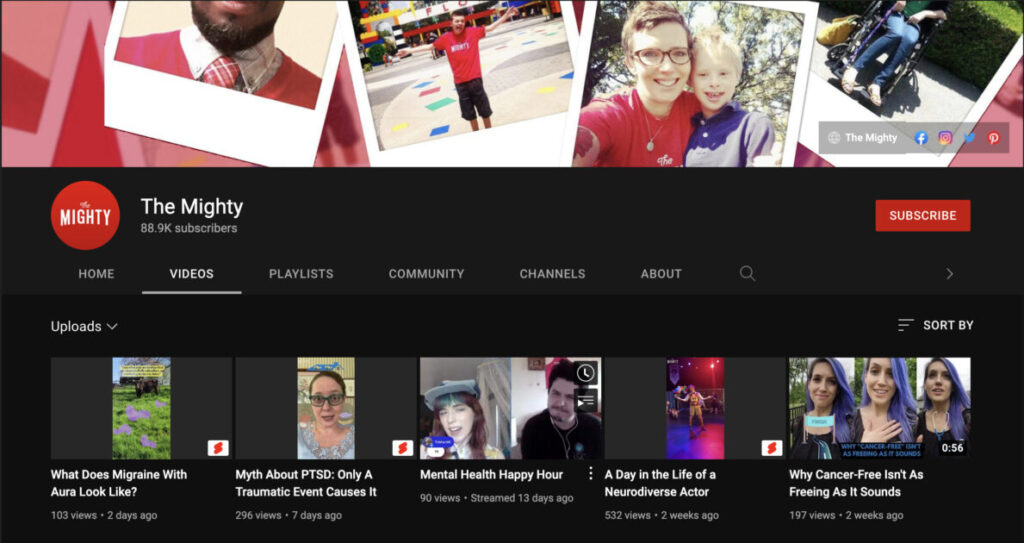Play the Myth About PTSD video thumbnail
The width and height of the screenshot is (1024, 543).
(x=326, y=408)
